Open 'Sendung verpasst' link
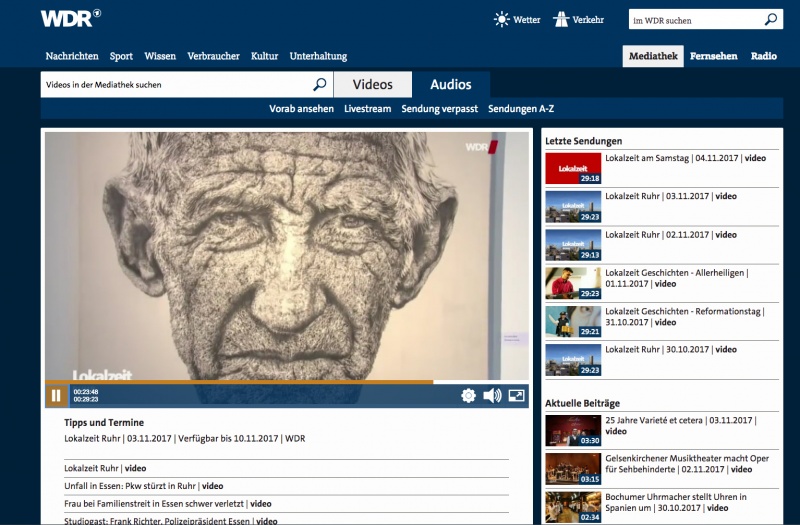This screenshot has width=800, height=525. pyautogui.click(x=440, y=109)
